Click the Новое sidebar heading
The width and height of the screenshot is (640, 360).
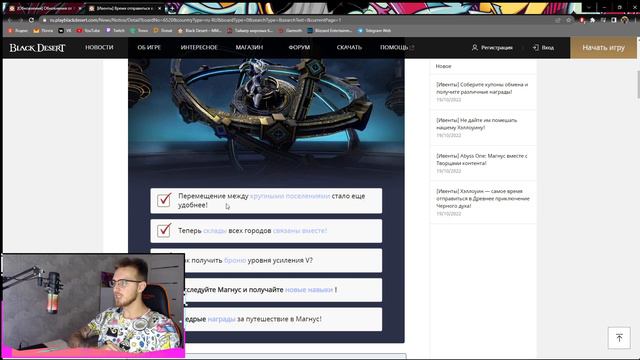click(x=443, y=66)
